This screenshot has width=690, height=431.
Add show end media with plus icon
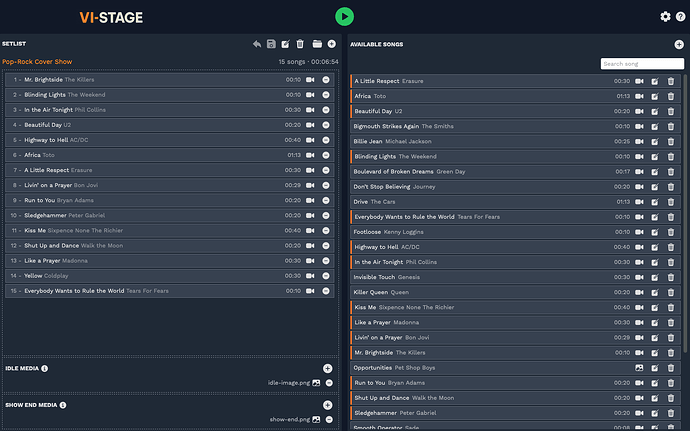327,405
